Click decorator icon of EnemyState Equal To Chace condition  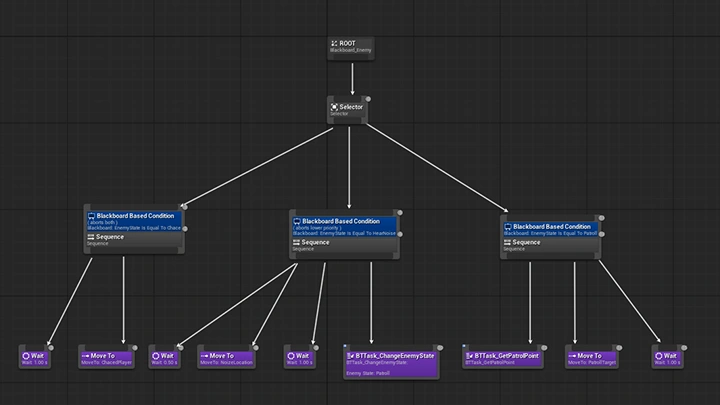coord(91,216)
